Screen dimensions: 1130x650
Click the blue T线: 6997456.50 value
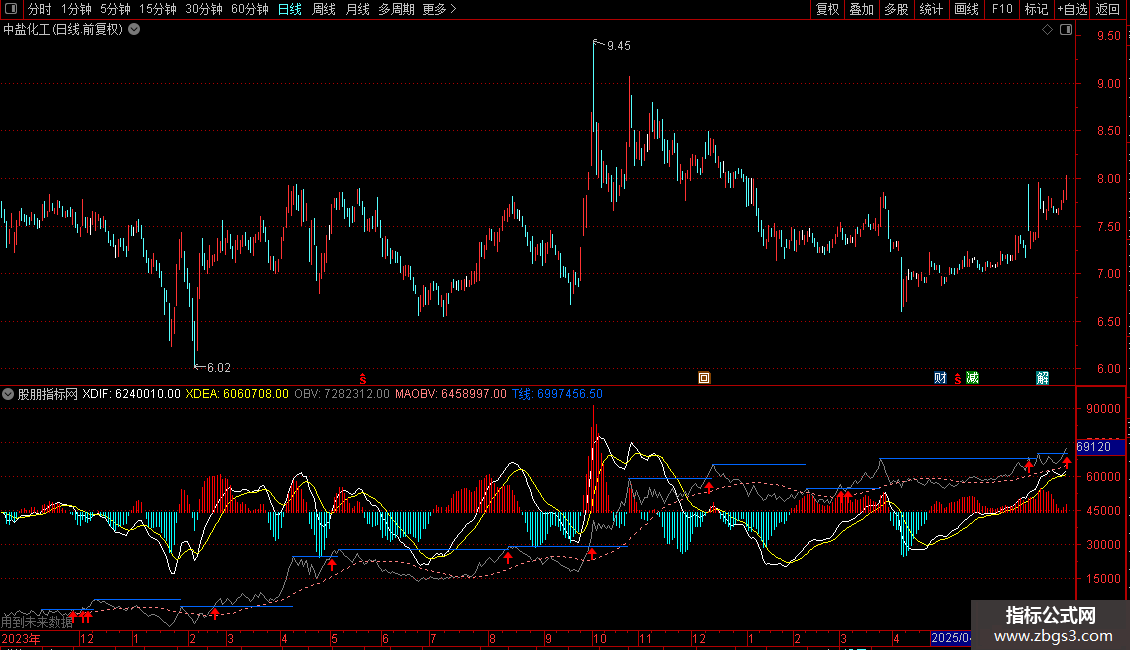tap(557, 394)
